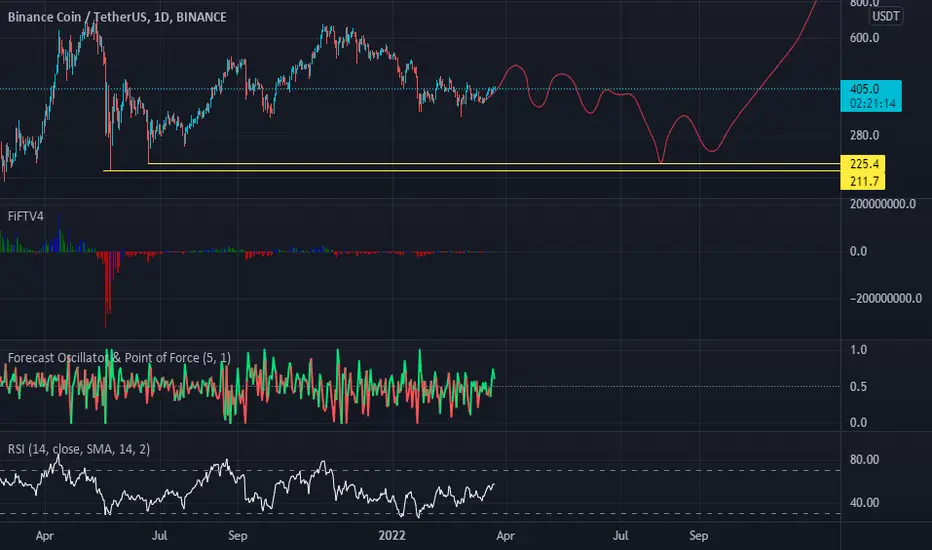Click the 1.0 oscillator axis value
The image size is (932, 550).
(858, 350)
